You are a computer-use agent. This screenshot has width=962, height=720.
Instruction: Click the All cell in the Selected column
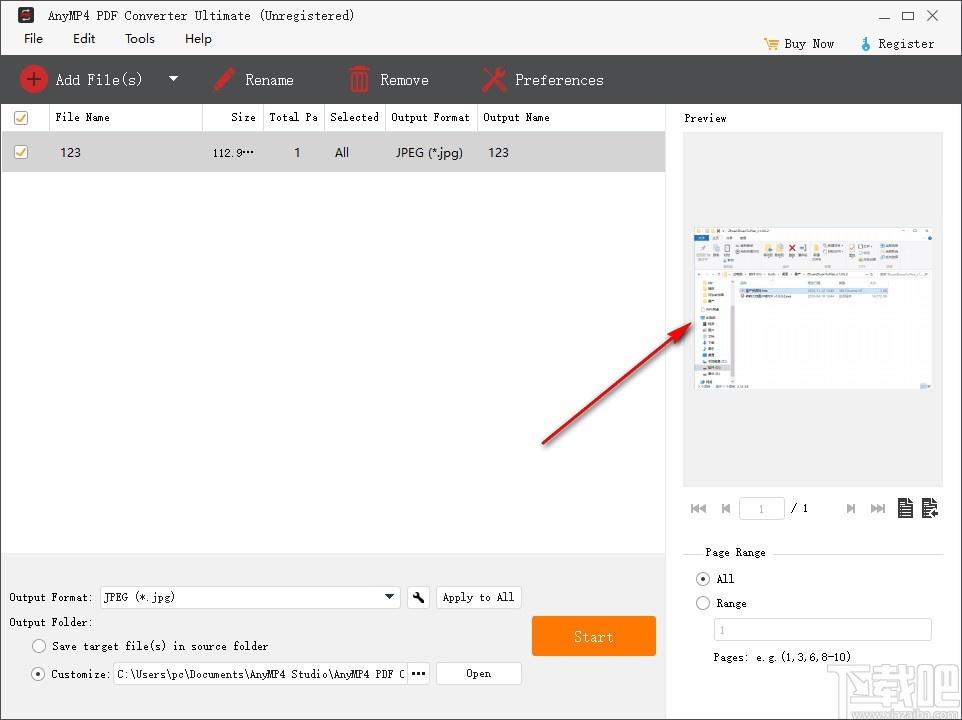pyautogui.click(x=342, y=153)
